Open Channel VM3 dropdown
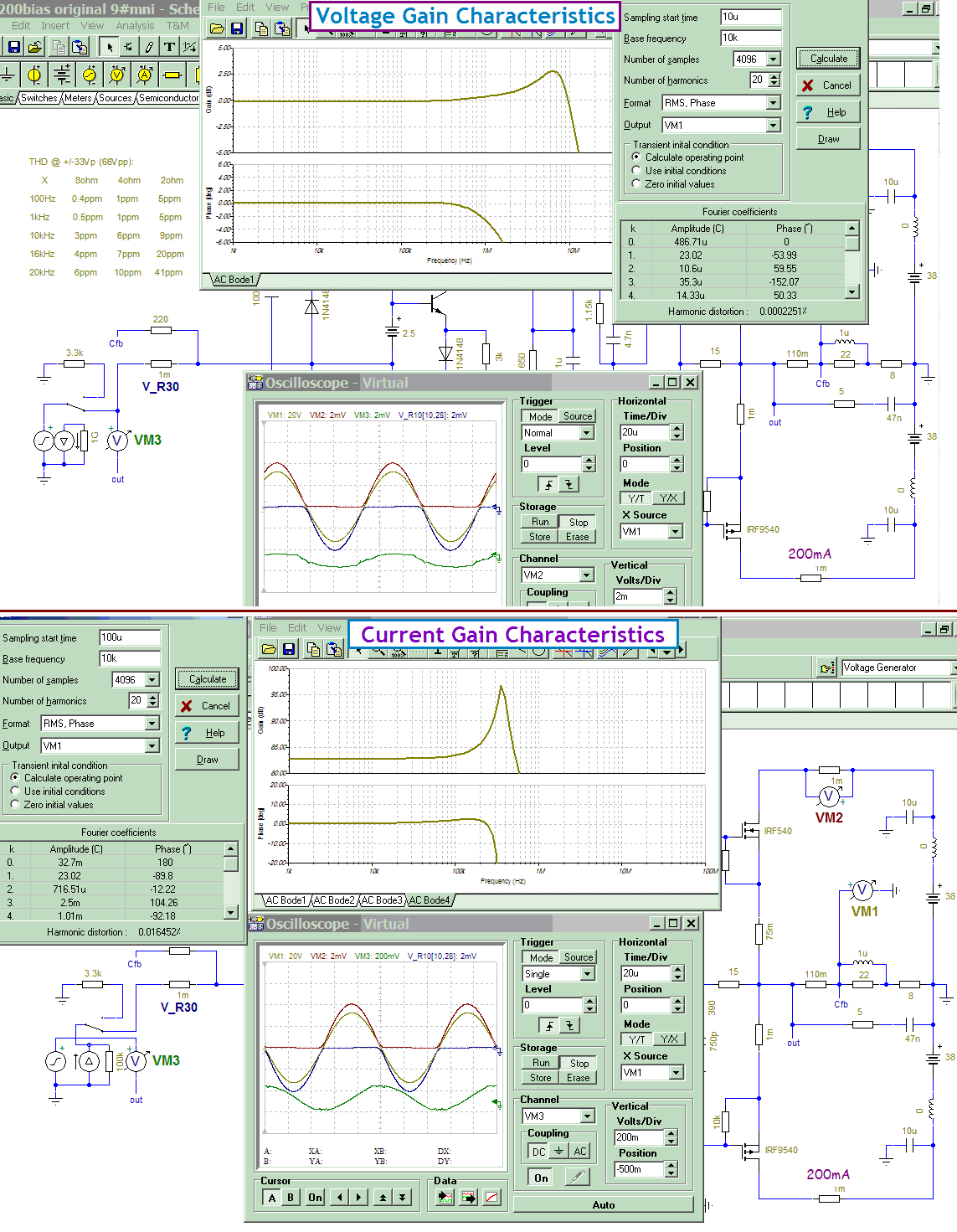 click(x=588, y=1116)
